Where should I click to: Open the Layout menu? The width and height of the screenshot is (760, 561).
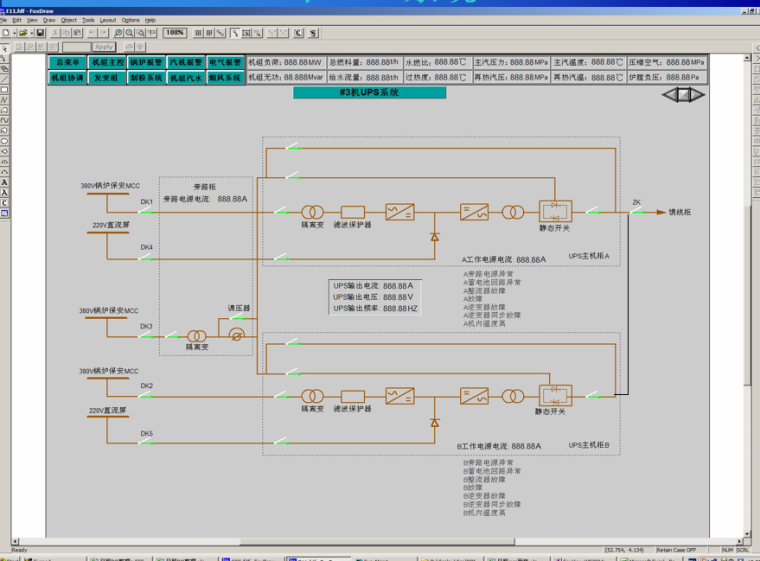click(108, 20)
